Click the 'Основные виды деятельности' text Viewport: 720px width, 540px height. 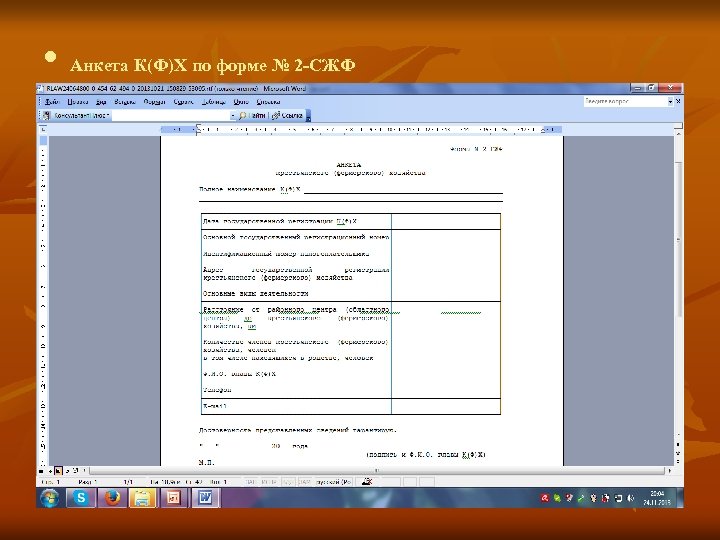pyautogui.click(x=256, y=293)
